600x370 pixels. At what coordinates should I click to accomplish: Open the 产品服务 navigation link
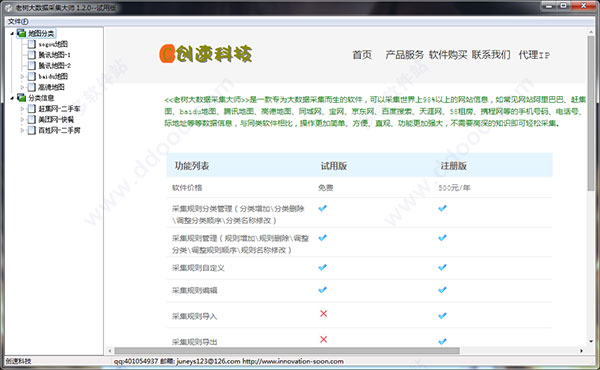pos(404,55)
